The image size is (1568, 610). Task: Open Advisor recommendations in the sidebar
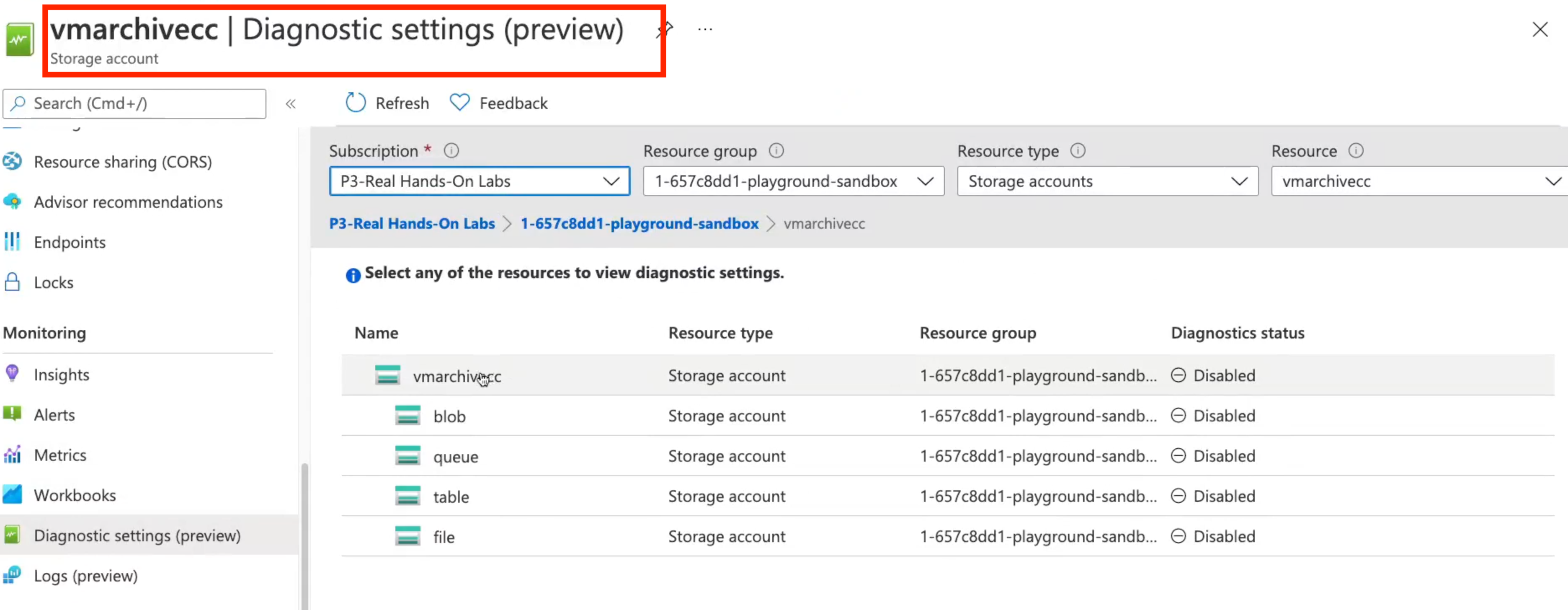tap(129, 202)
